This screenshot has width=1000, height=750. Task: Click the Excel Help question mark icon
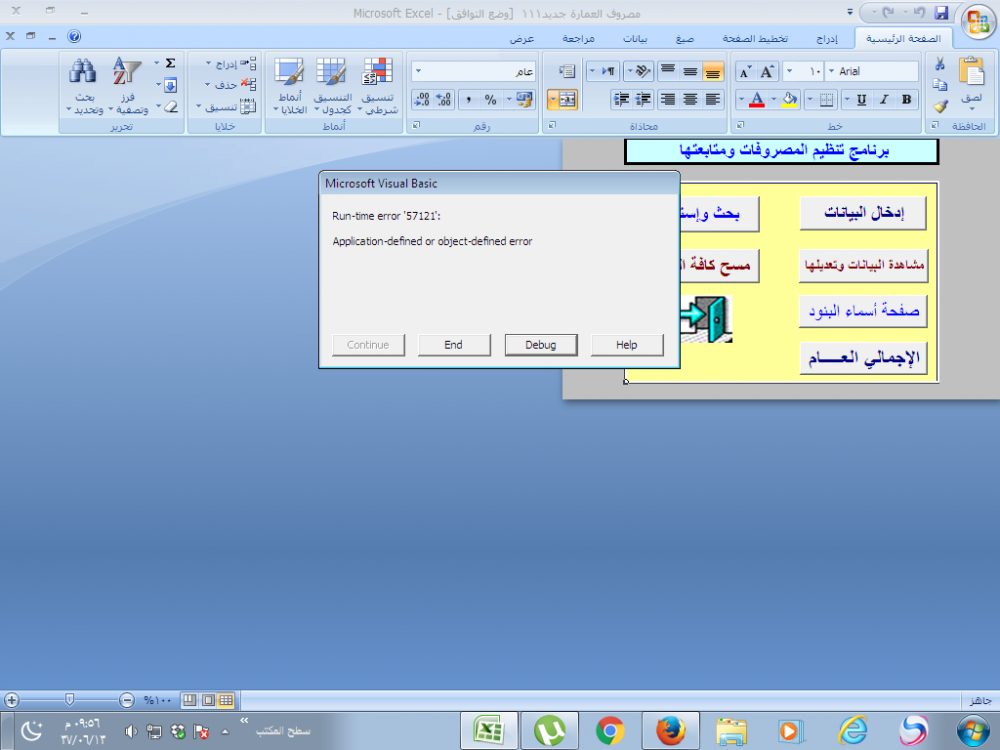click(x=74, y=36)
